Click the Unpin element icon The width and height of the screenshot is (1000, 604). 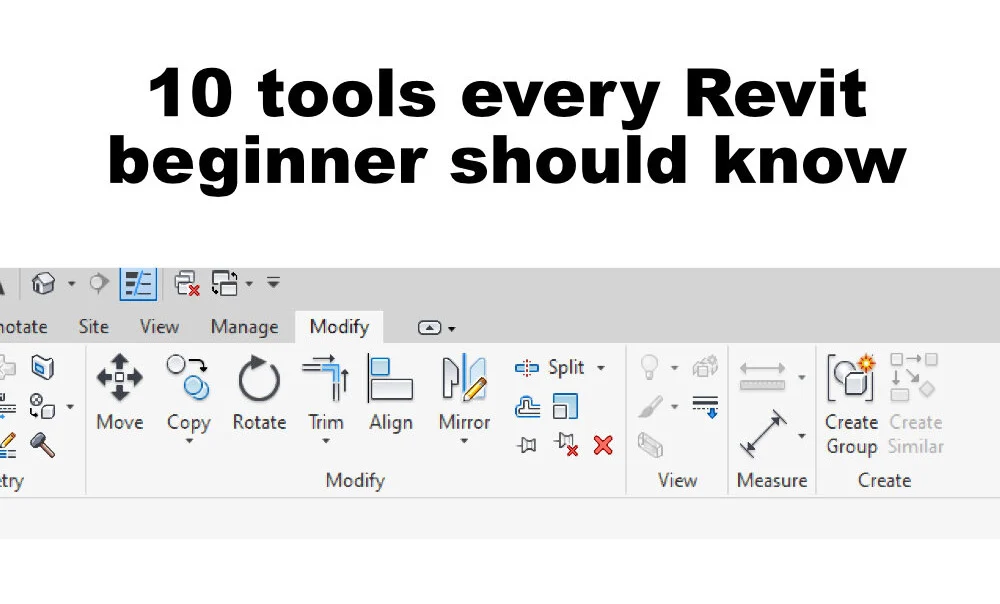[x=566, y=445]
